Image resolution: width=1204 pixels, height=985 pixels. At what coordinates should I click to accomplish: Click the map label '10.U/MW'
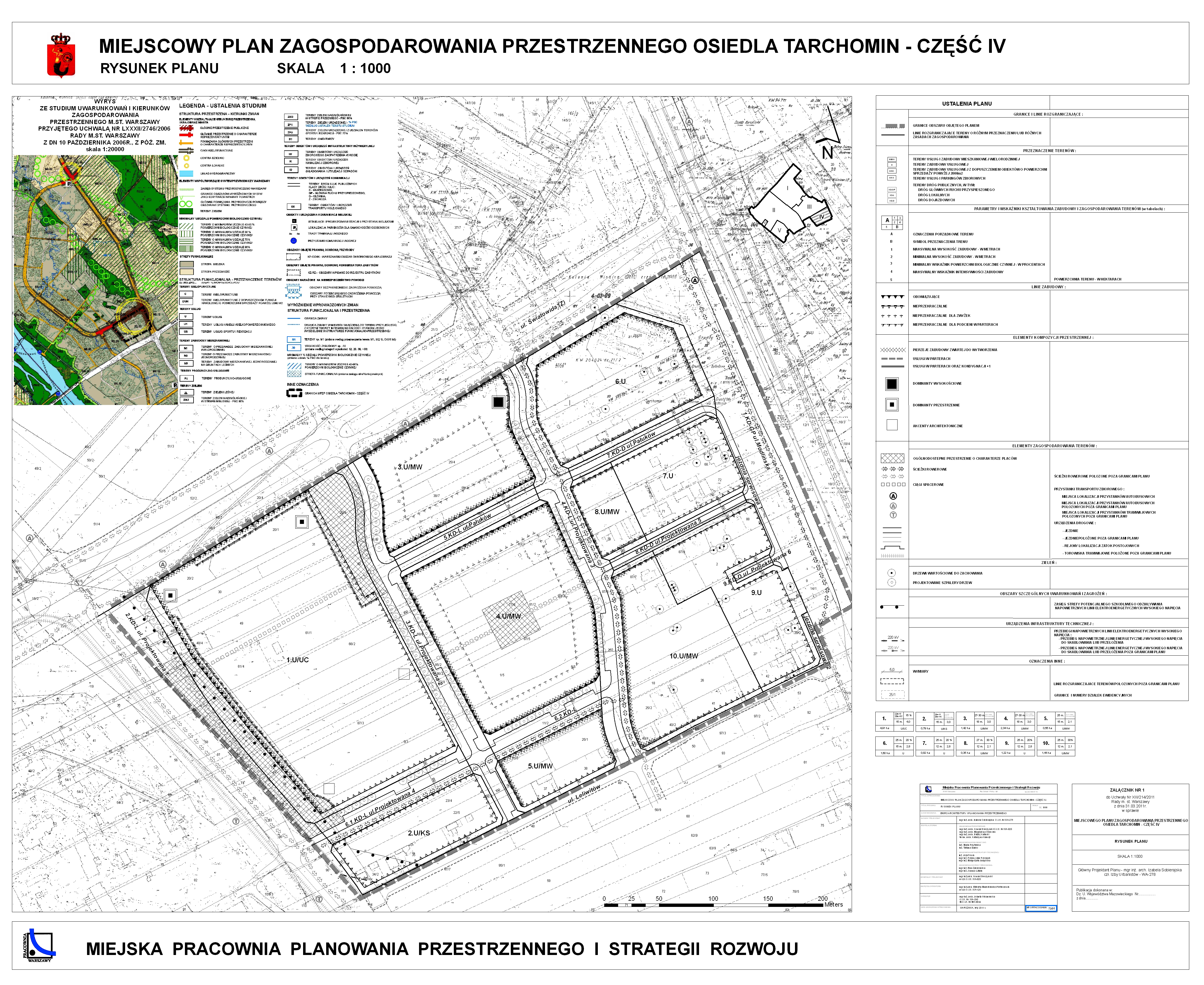(x=683, y=656)
